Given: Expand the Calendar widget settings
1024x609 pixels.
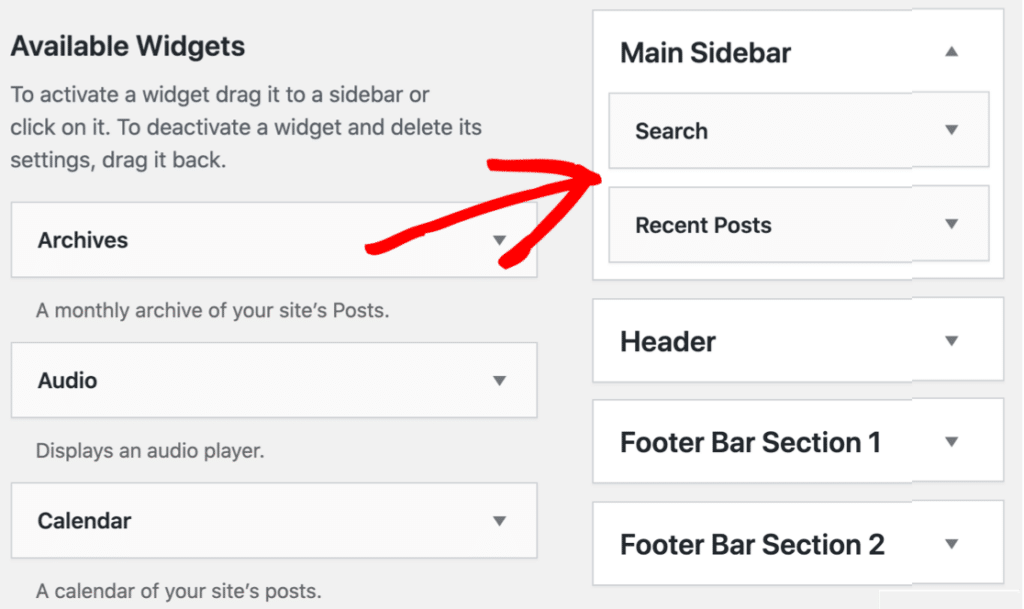Looking at the screenshot, I should (499, 521).
